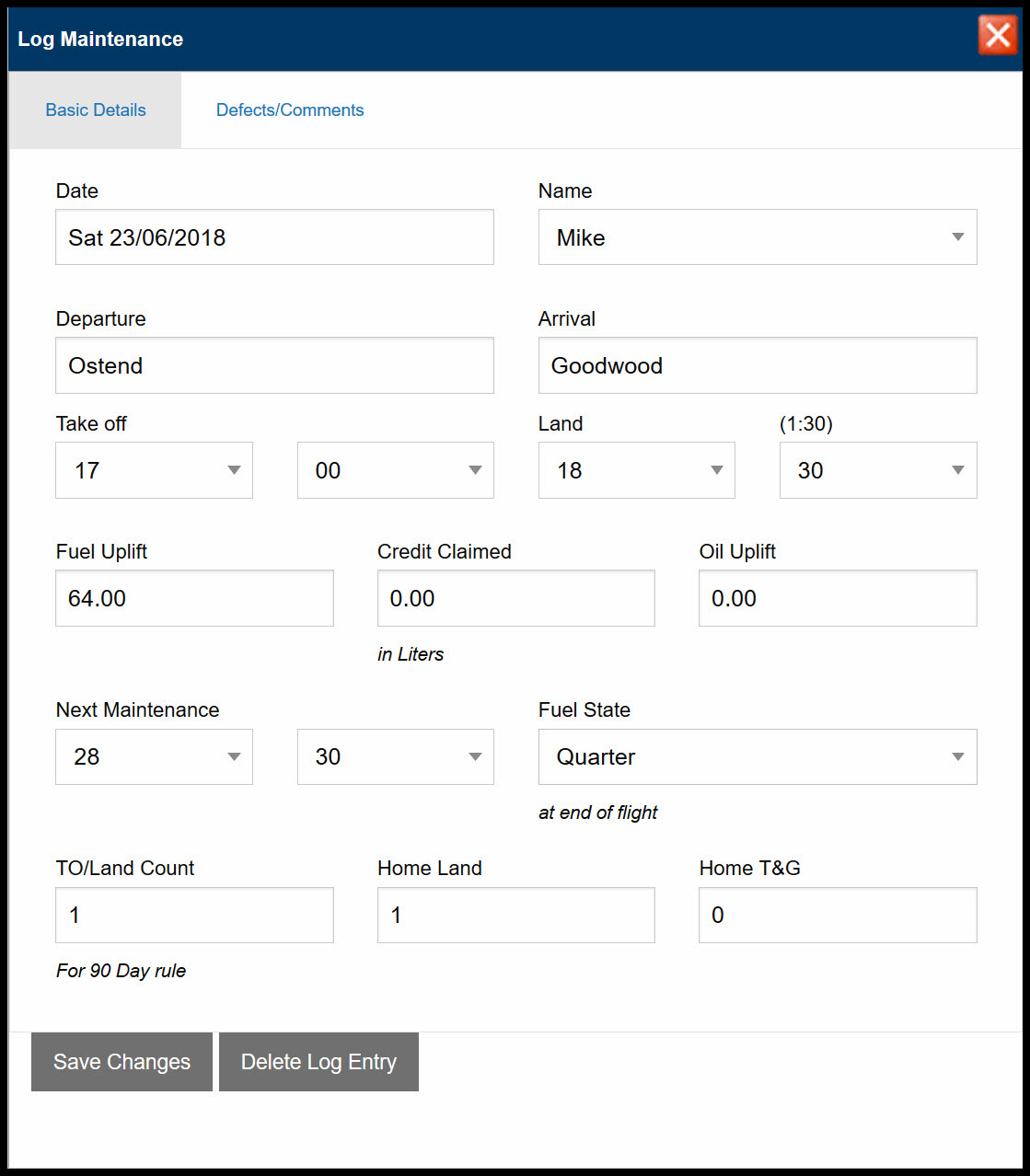Switch to the Basic Details tab
This screenshot has width=1030, height=1176.
coord(96,110)
